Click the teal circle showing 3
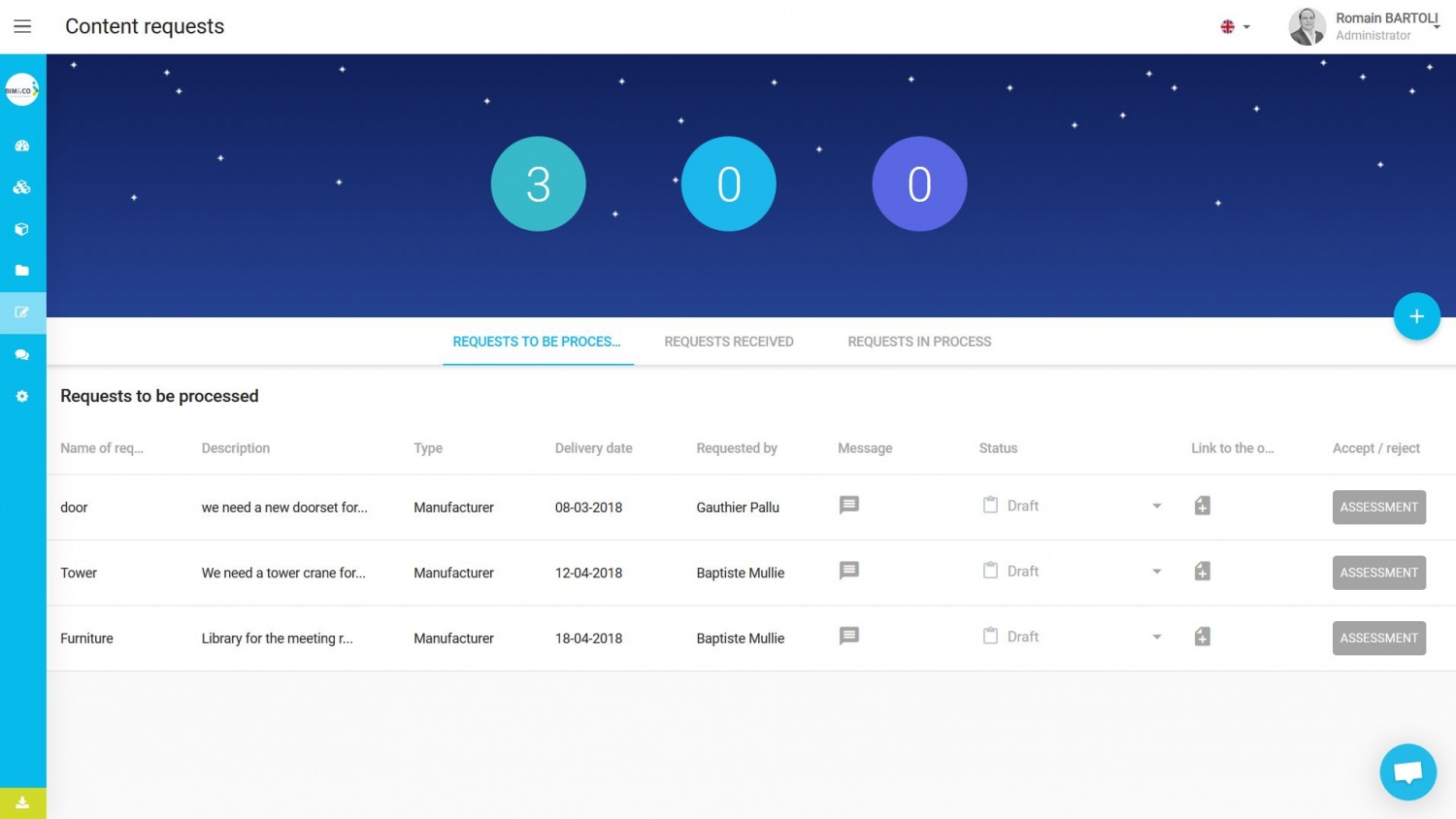 click(538, 184)
